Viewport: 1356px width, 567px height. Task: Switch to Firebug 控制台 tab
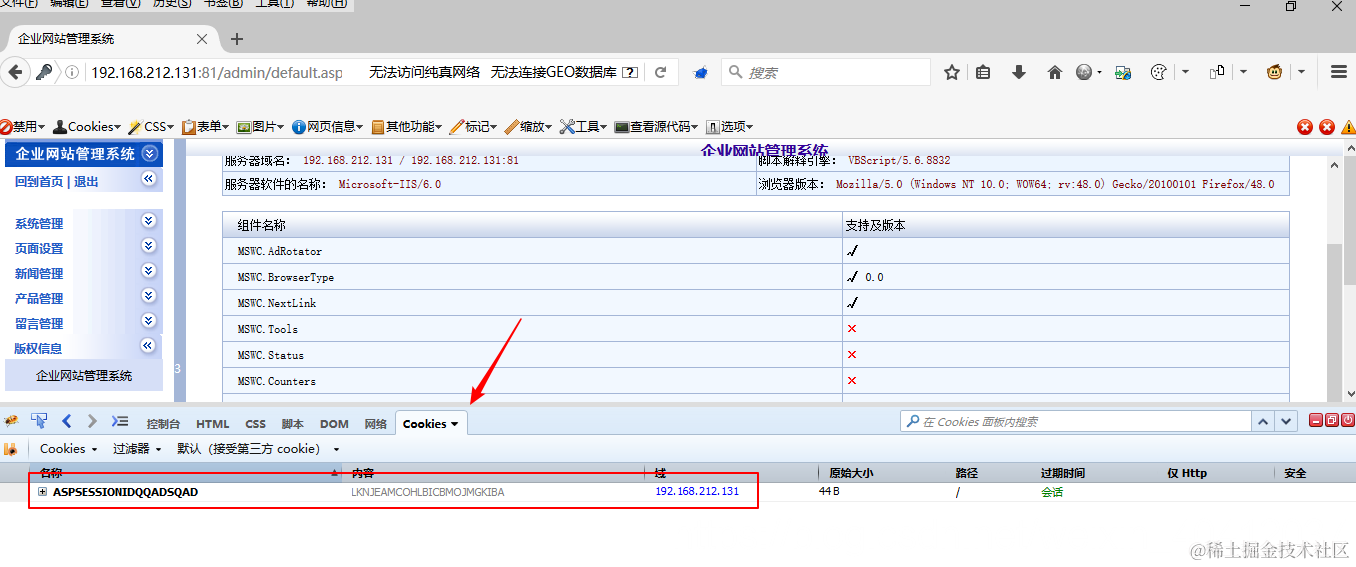point(163,424)
